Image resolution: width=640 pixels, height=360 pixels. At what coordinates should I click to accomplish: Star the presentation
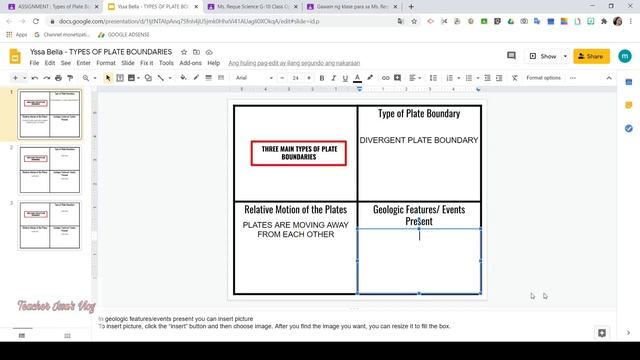(x=184, y=52)
